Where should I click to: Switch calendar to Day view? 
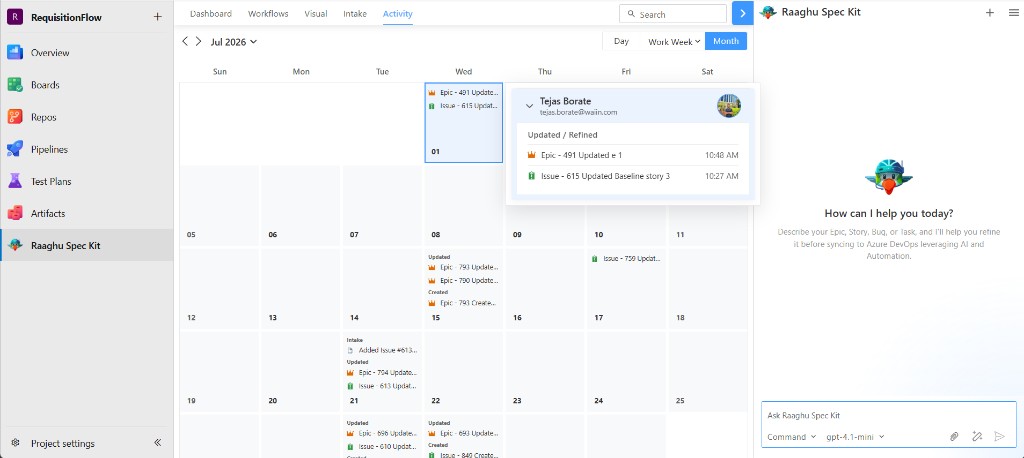coord(622,41)
